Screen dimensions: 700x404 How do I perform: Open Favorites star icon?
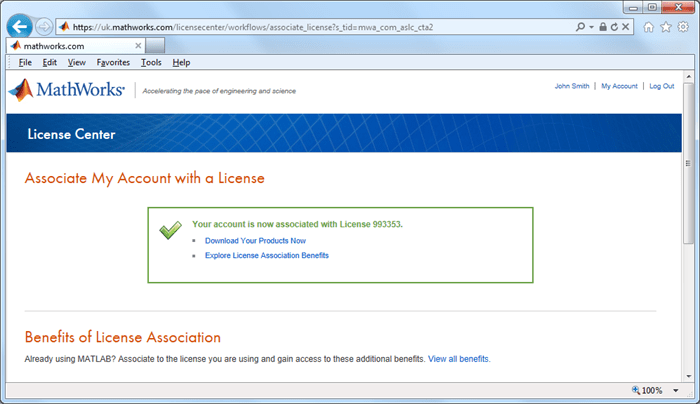(666, 27)
